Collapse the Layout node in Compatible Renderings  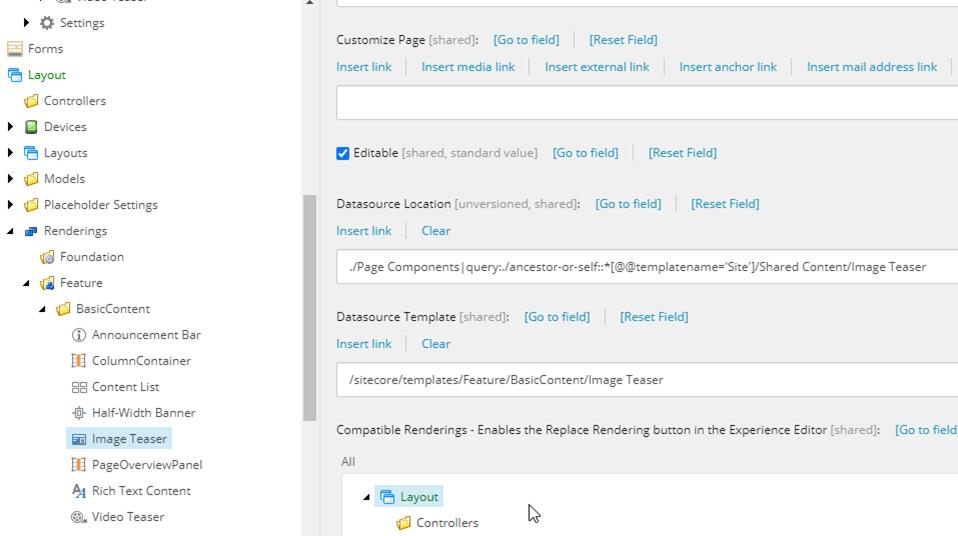366,497
